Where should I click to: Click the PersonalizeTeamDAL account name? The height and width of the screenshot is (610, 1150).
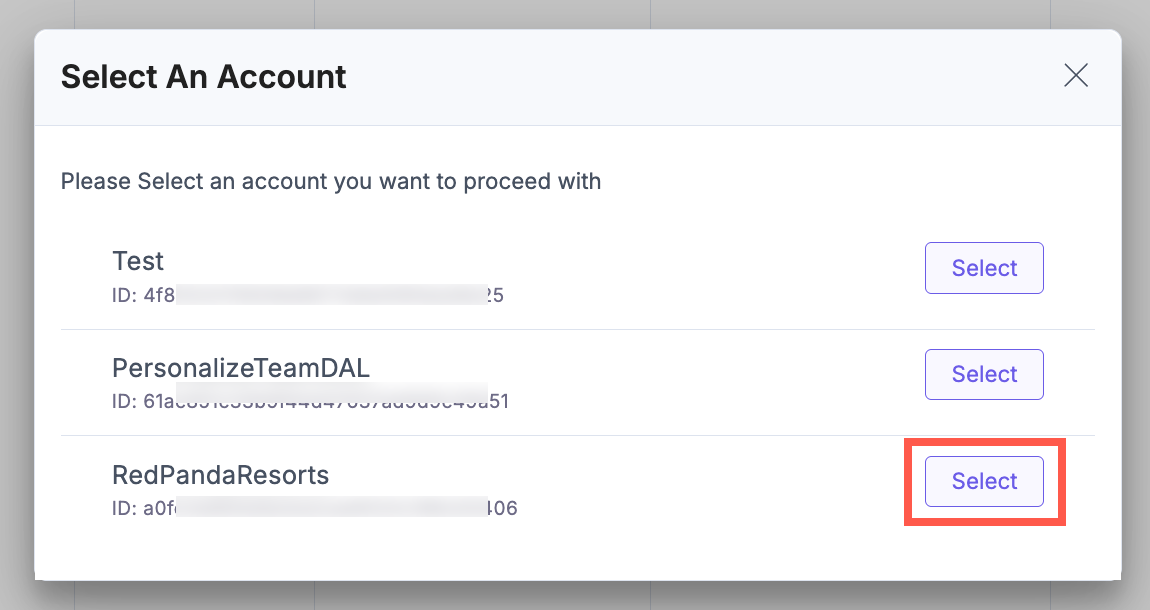[x=240, y=368]
